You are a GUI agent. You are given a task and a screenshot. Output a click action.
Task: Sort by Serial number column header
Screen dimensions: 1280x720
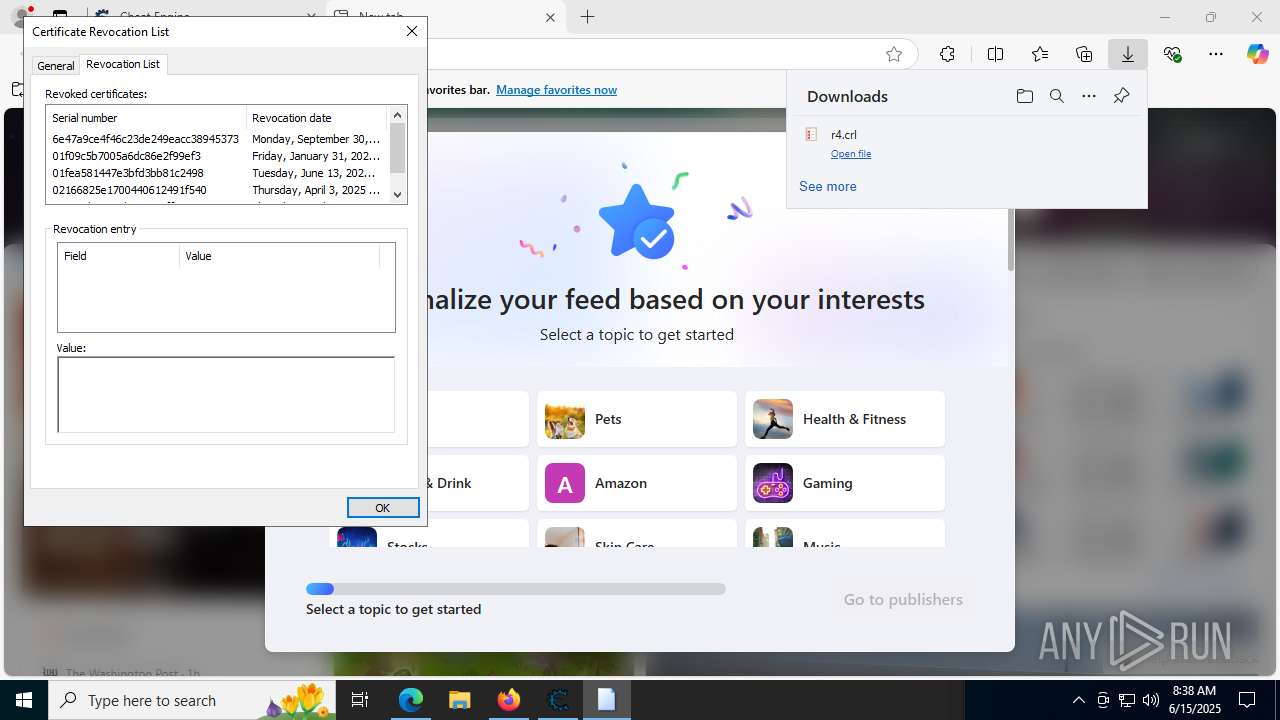[x=146, y=118]
